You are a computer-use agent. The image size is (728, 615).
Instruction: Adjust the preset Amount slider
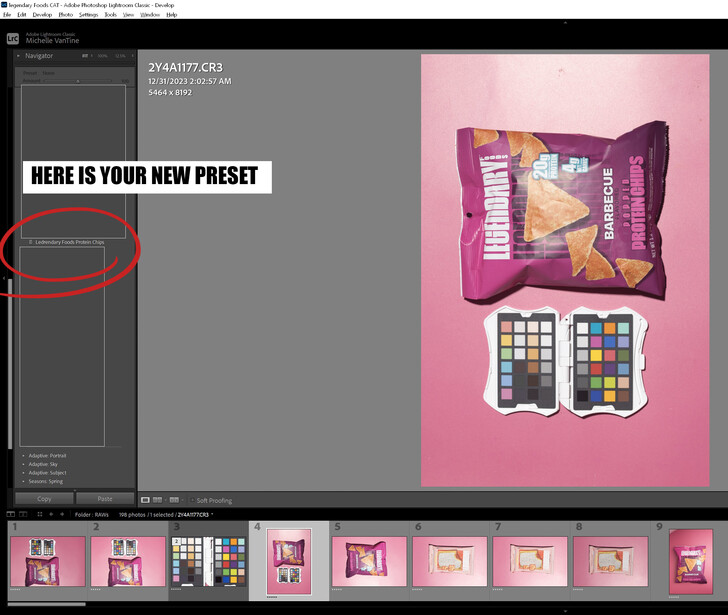78,81
